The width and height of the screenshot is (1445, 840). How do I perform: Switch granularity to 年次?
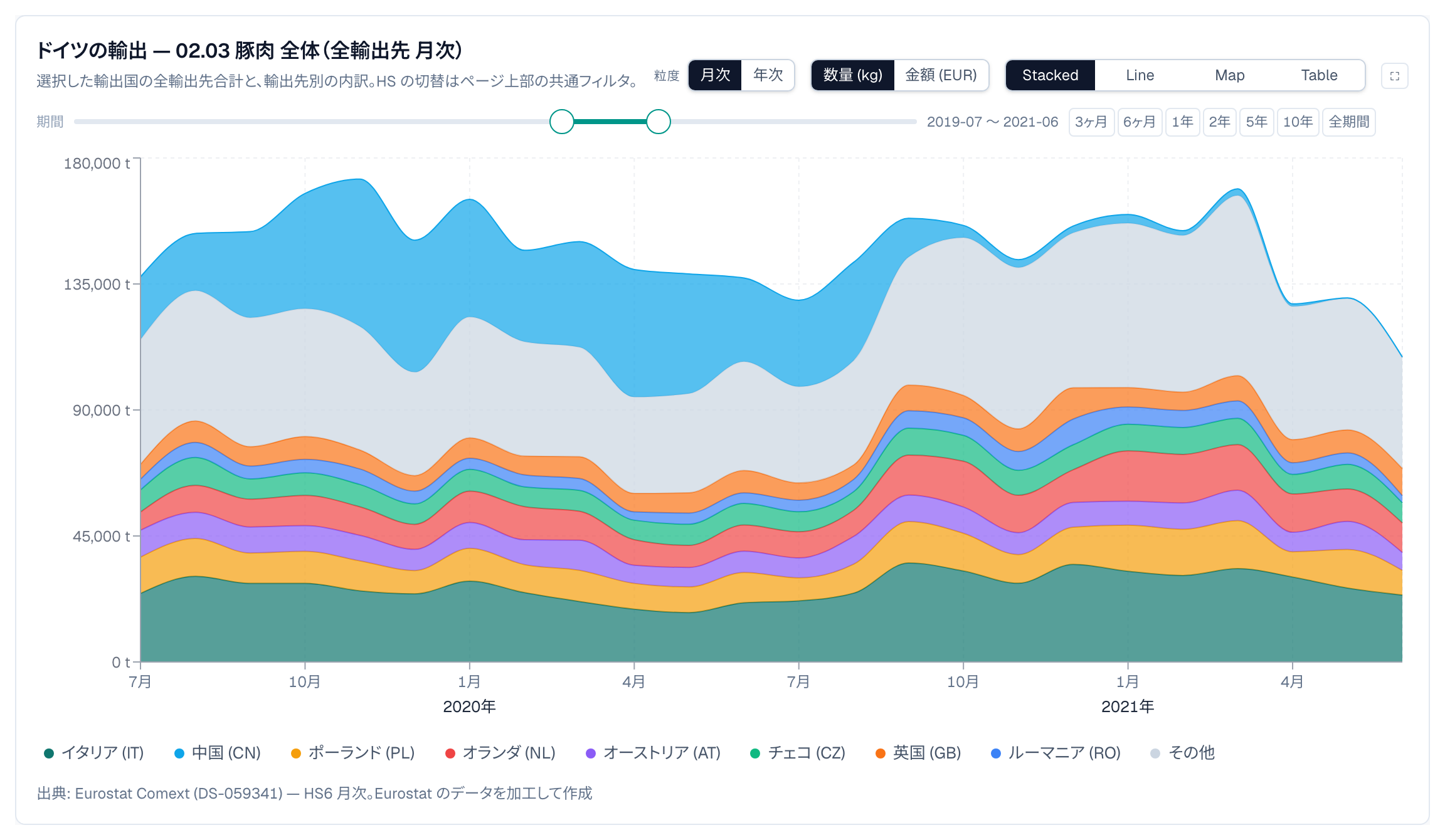click(x=768, y=75)
